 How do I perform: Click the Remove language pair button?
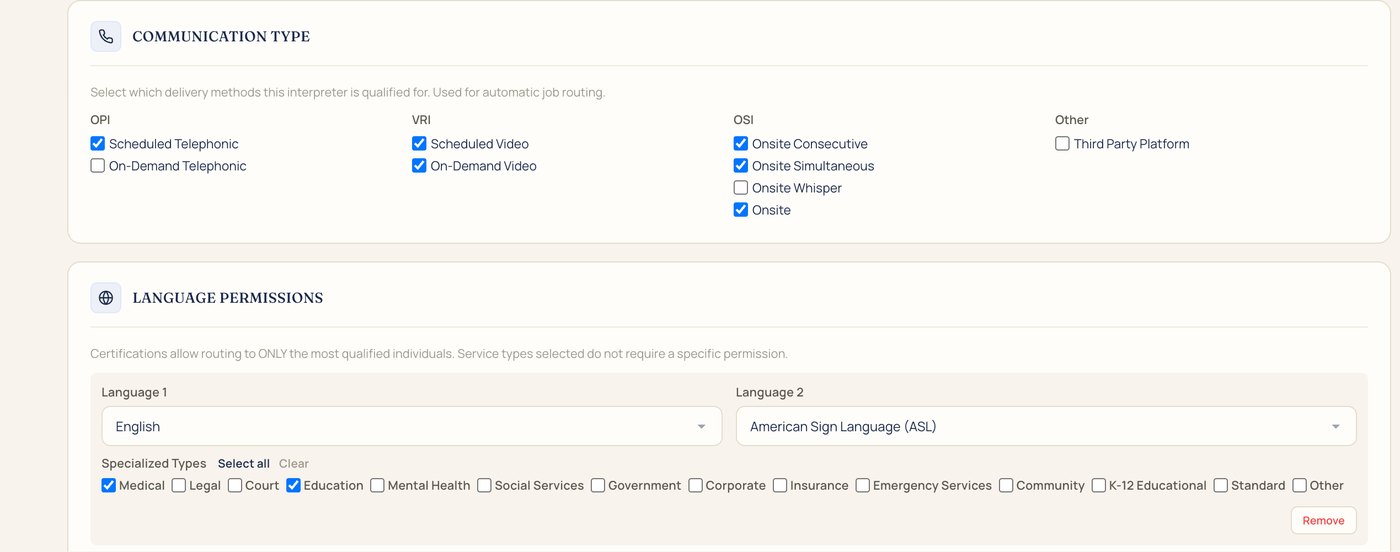(1323, 521)
